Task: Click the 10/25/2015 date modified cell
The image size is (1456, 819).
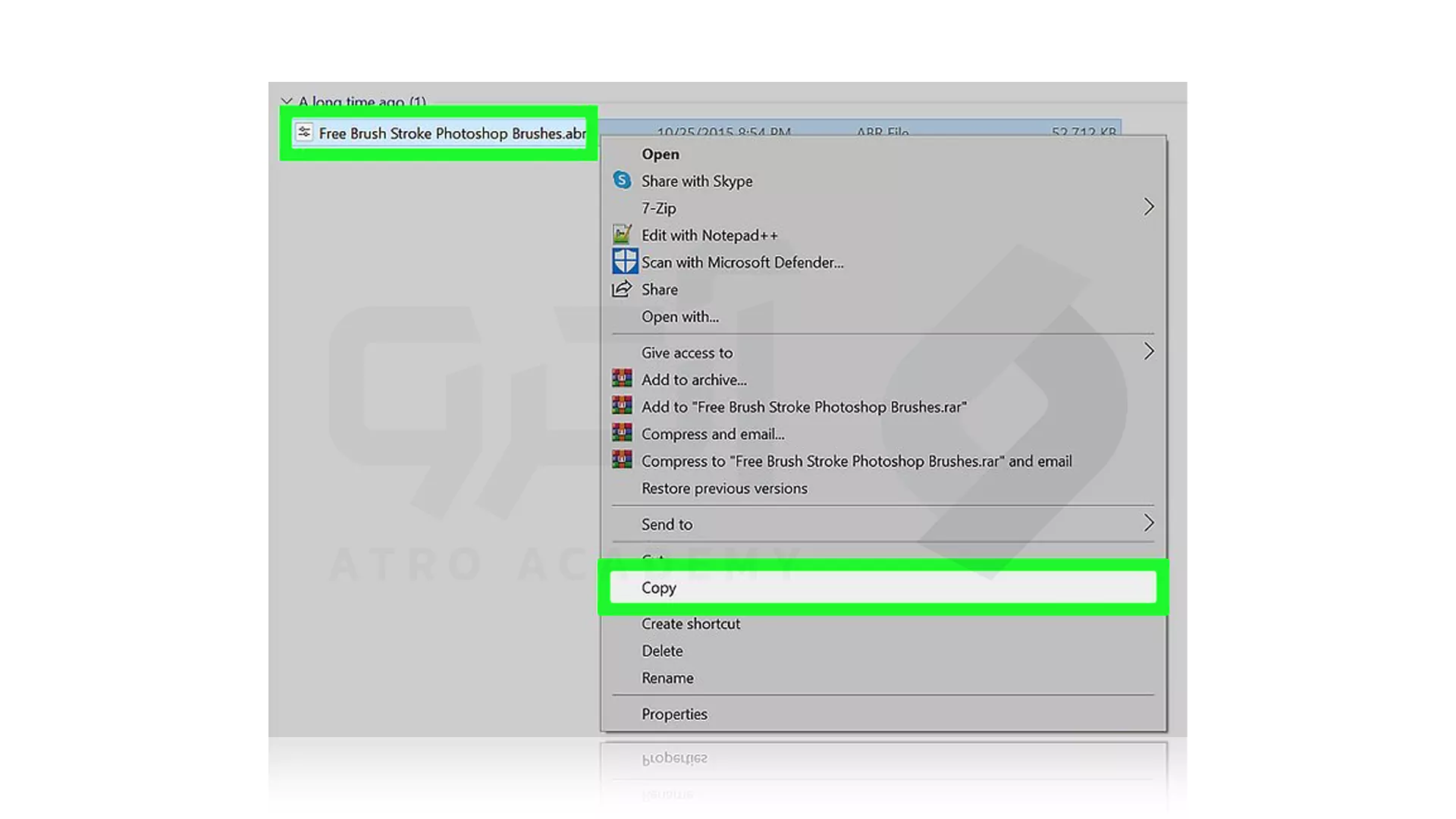Action: (x=723, y=132)
